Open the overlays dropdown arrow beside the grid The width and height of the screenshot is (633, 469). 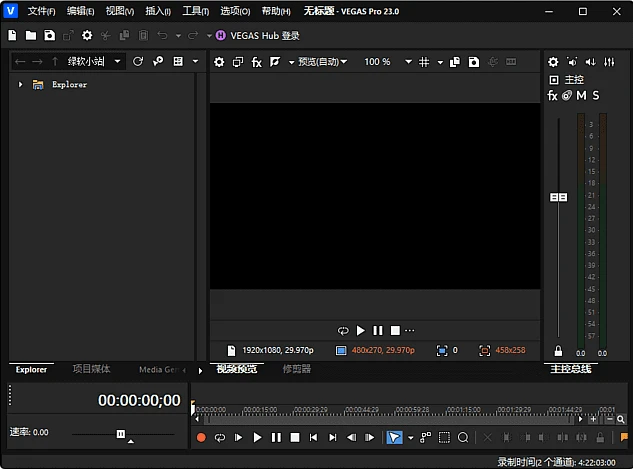point(440,62)
